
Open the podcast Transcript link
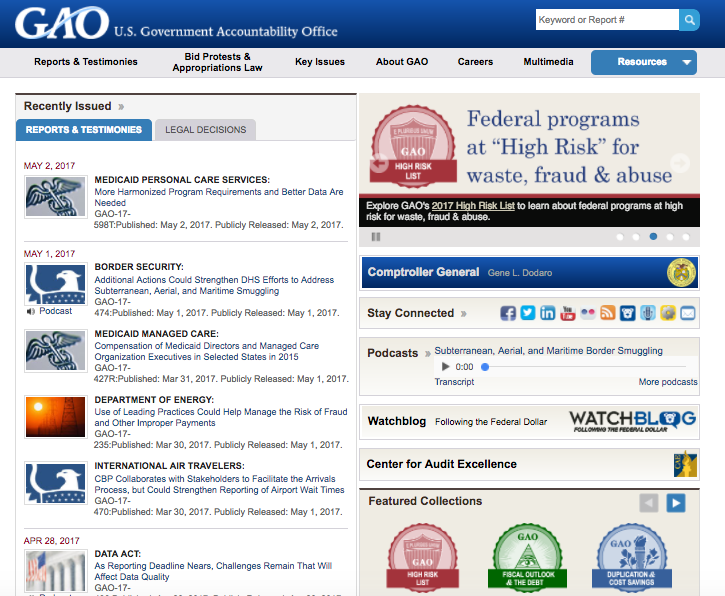(454, 382)
